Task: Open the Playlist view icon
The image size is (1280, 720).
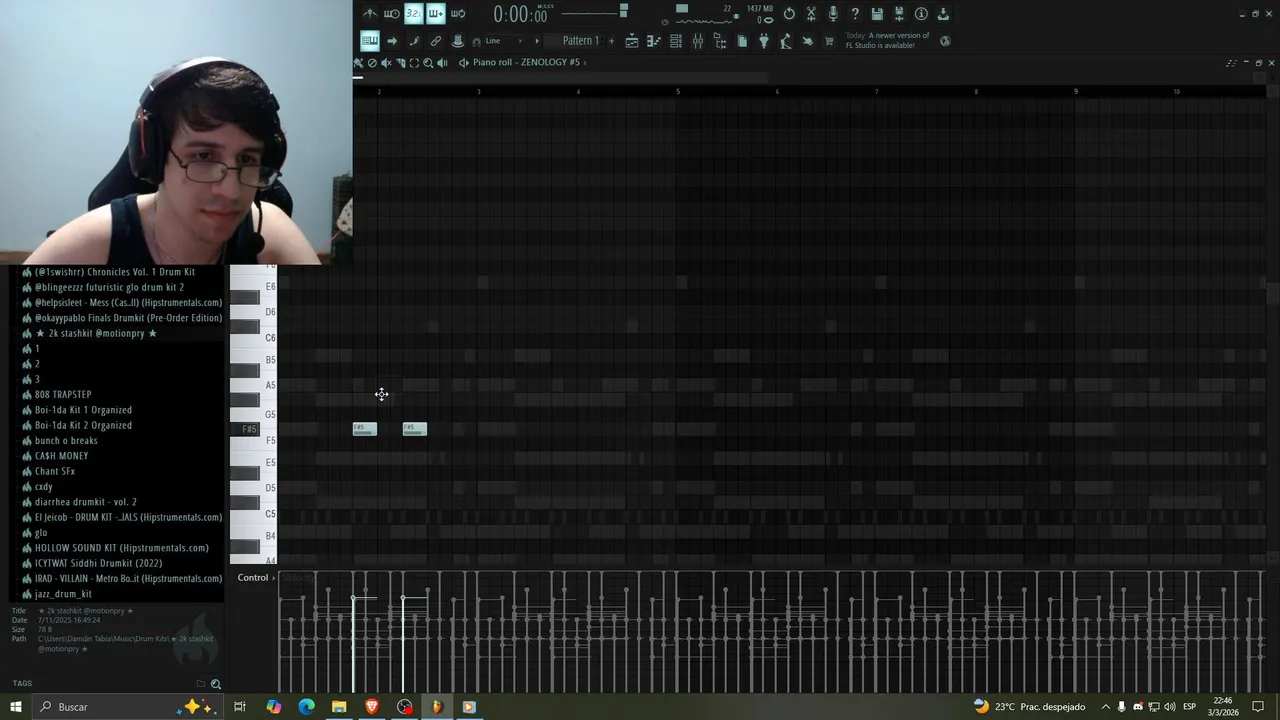Action: 632,41
